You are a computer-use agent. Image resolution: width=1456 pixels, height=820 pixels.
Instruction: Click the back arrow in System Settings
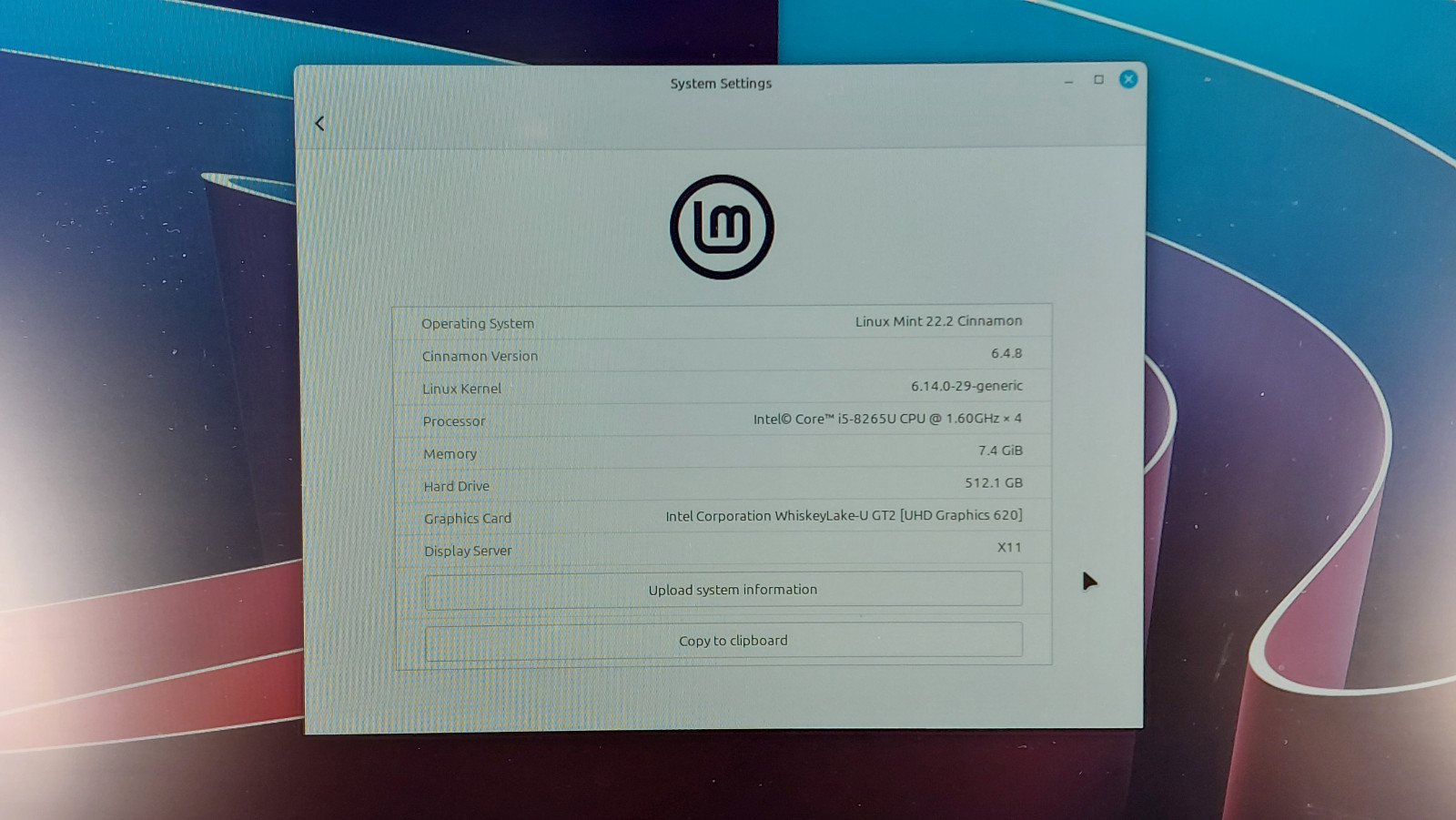(x=319, y=124)
